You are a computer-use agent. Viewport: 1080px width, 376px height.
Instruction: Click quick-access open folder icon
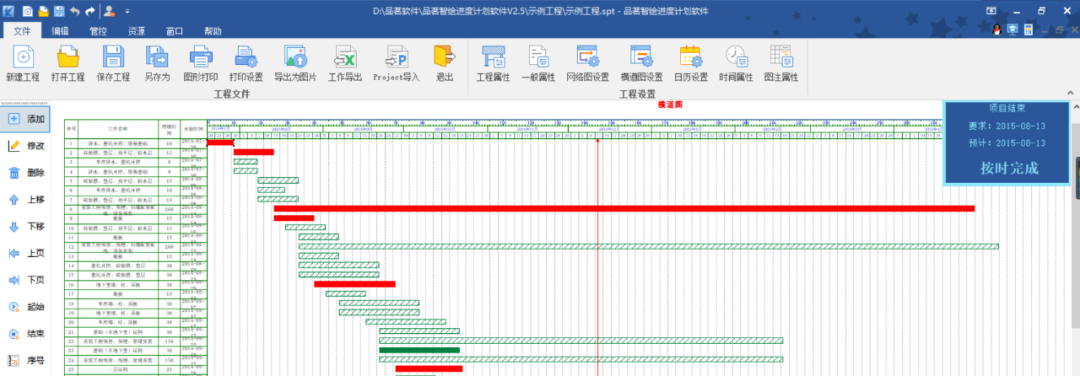tap(43, 11)
